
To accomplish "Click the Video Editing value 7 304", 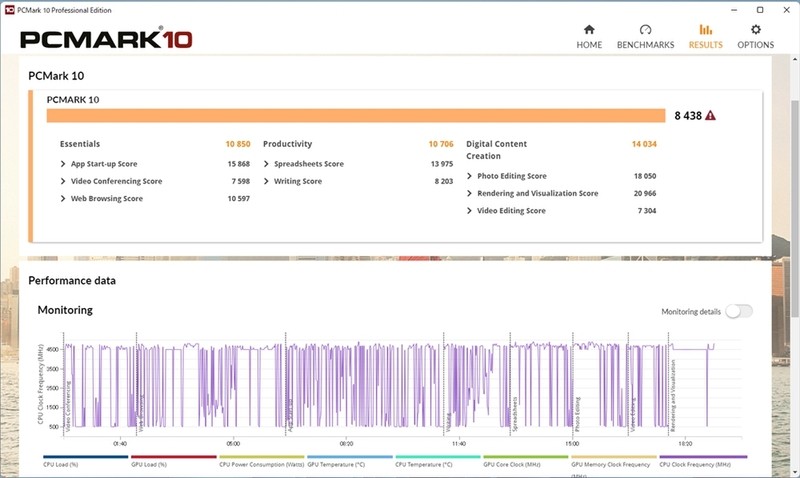I will 647,211.
